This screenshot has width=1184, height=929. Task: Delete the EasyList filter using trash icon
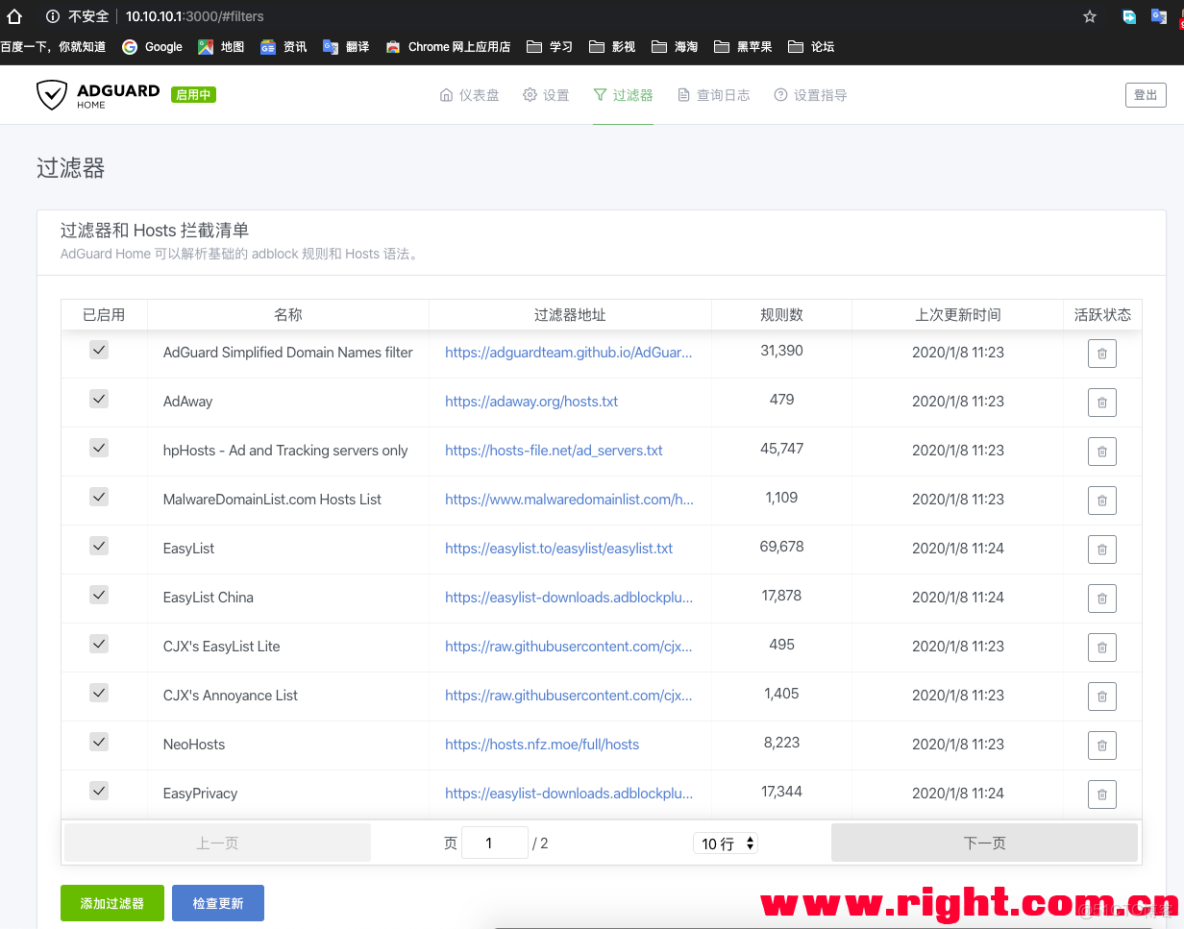(1102, 549)
